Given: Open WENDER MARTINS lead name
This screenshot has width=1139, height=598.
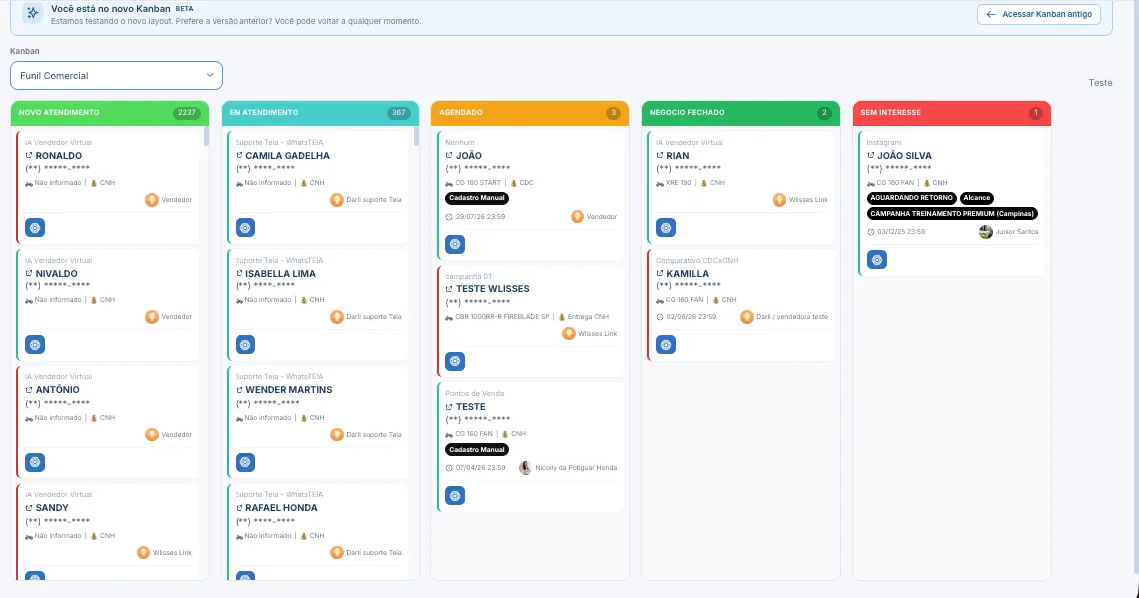Looking at the screenshot, I should tap(288, 389).
